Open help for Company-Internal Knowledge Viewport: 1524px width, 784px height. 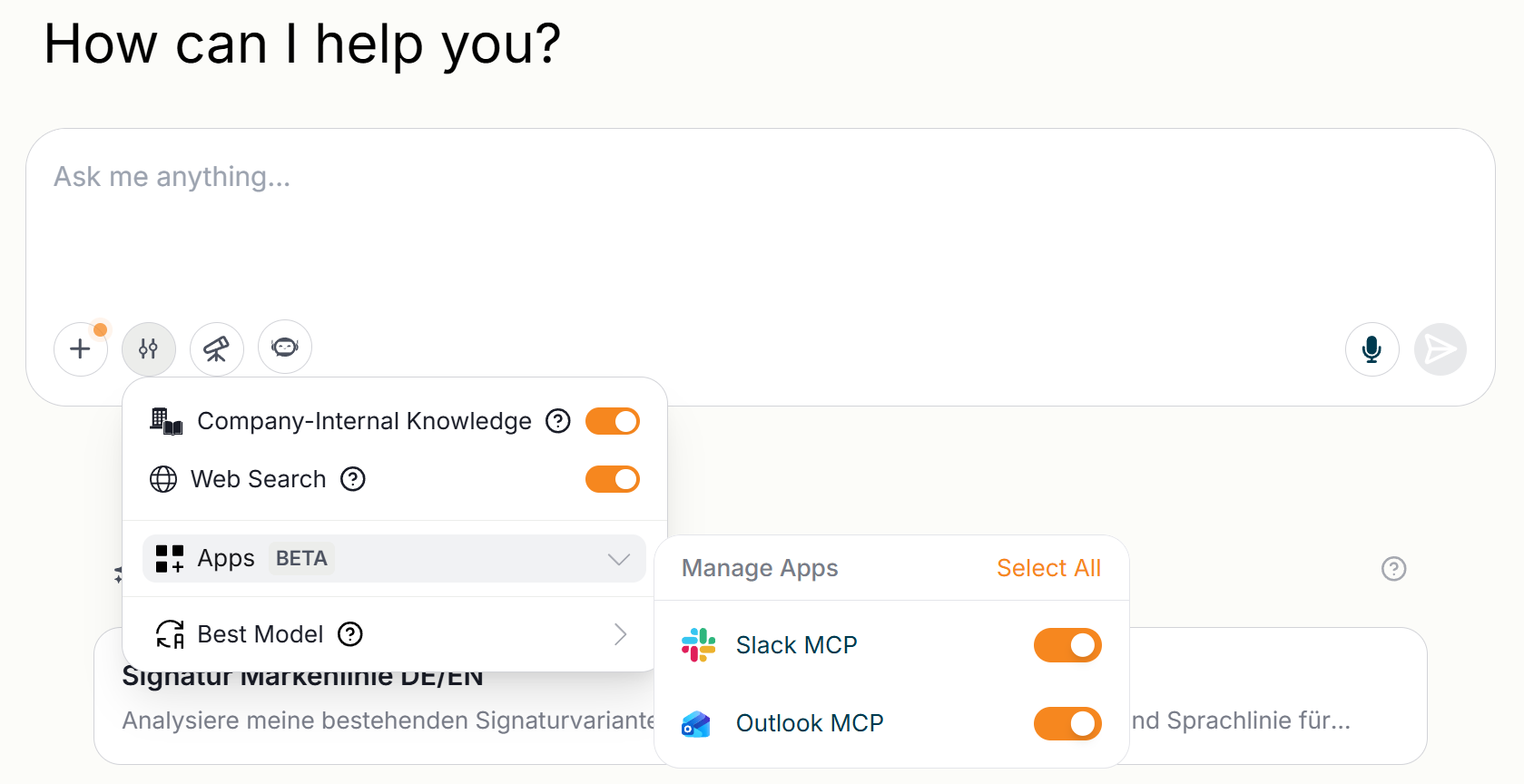(558, 421)
